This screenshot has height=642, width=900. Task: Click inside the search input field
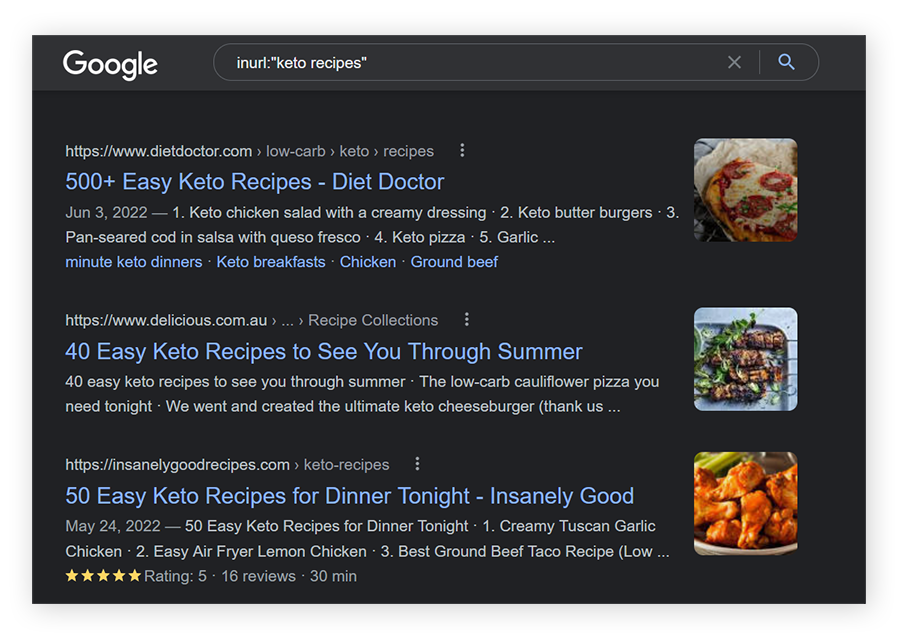click(450, 62)
